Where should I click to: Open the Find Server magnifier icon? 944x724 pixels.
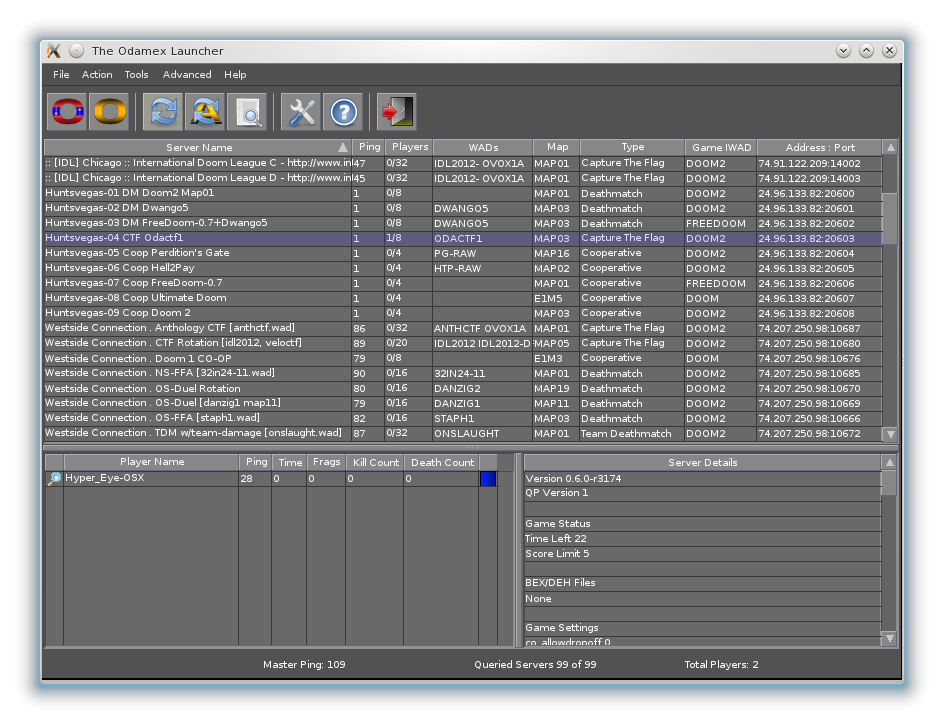pos(248,112)
